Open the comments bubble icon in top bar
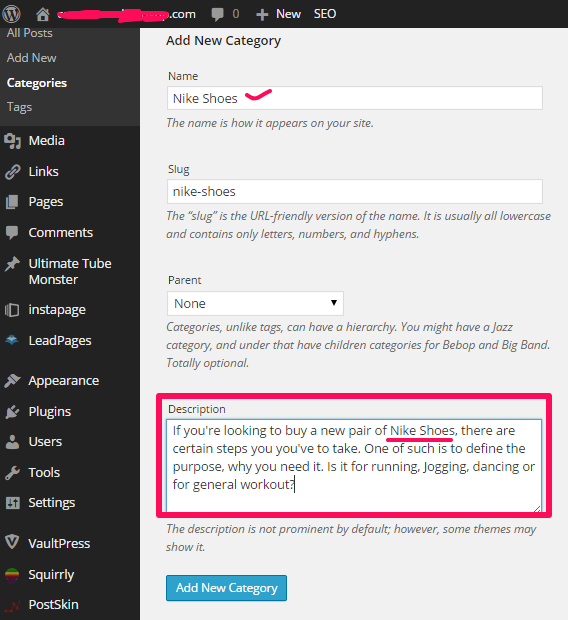 click(x=217, y=14)
